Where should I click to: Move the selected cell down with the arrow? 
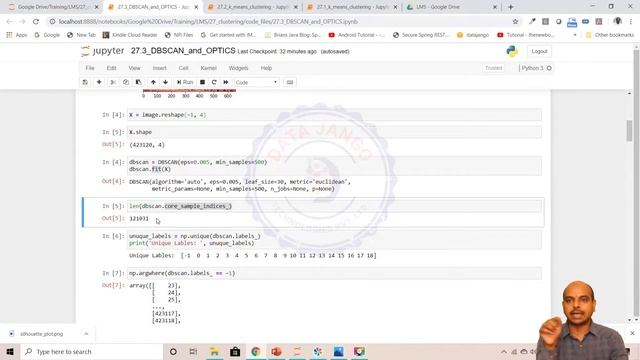(x=165, y=82)
